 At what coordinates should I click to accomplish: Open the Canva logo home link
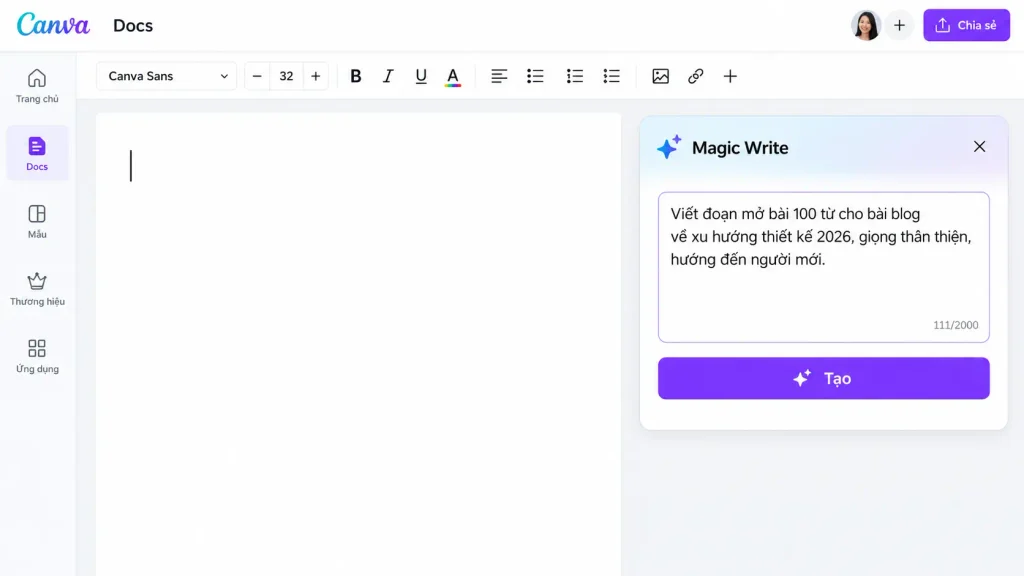pyautogui.click(x=53, y=25)
